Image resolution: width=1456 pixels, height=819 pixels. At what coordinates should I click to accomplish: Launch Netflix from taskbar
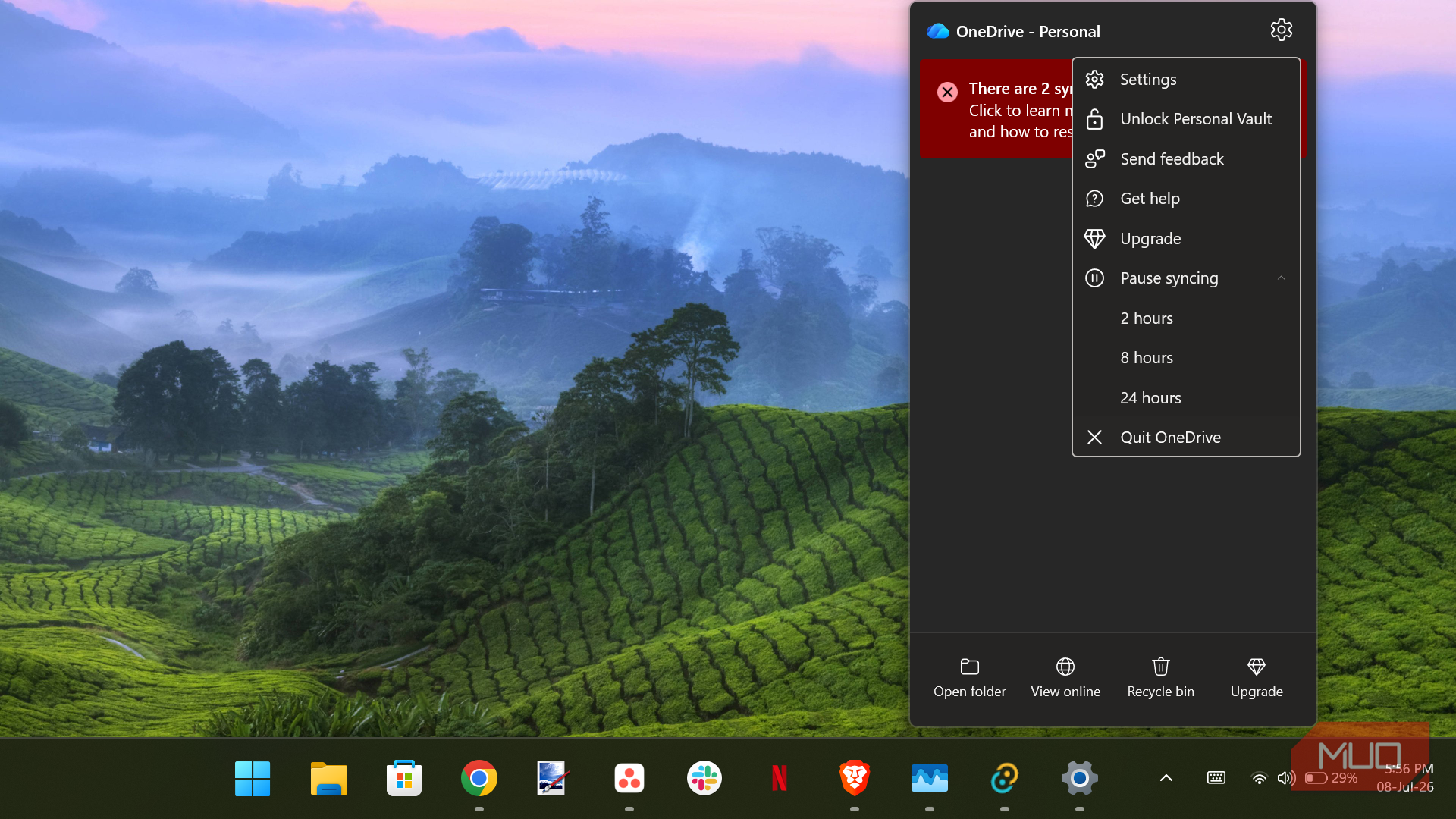(780, 778)
